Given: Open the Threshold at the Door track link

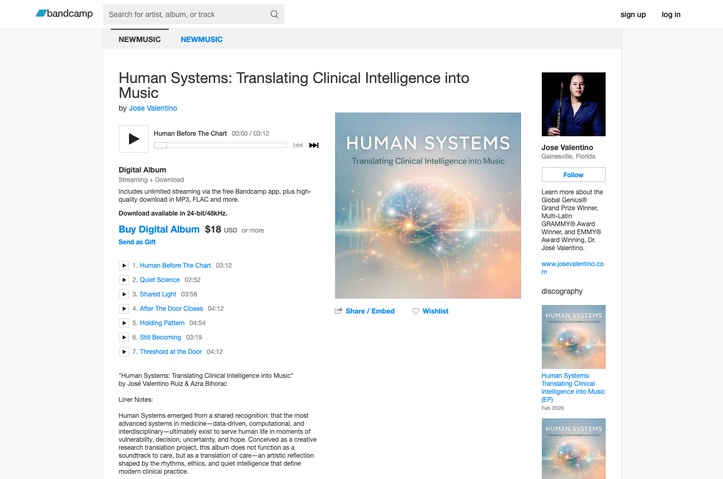Looking at the screenshot, I should pyautogui.click(x=171, y=352).
